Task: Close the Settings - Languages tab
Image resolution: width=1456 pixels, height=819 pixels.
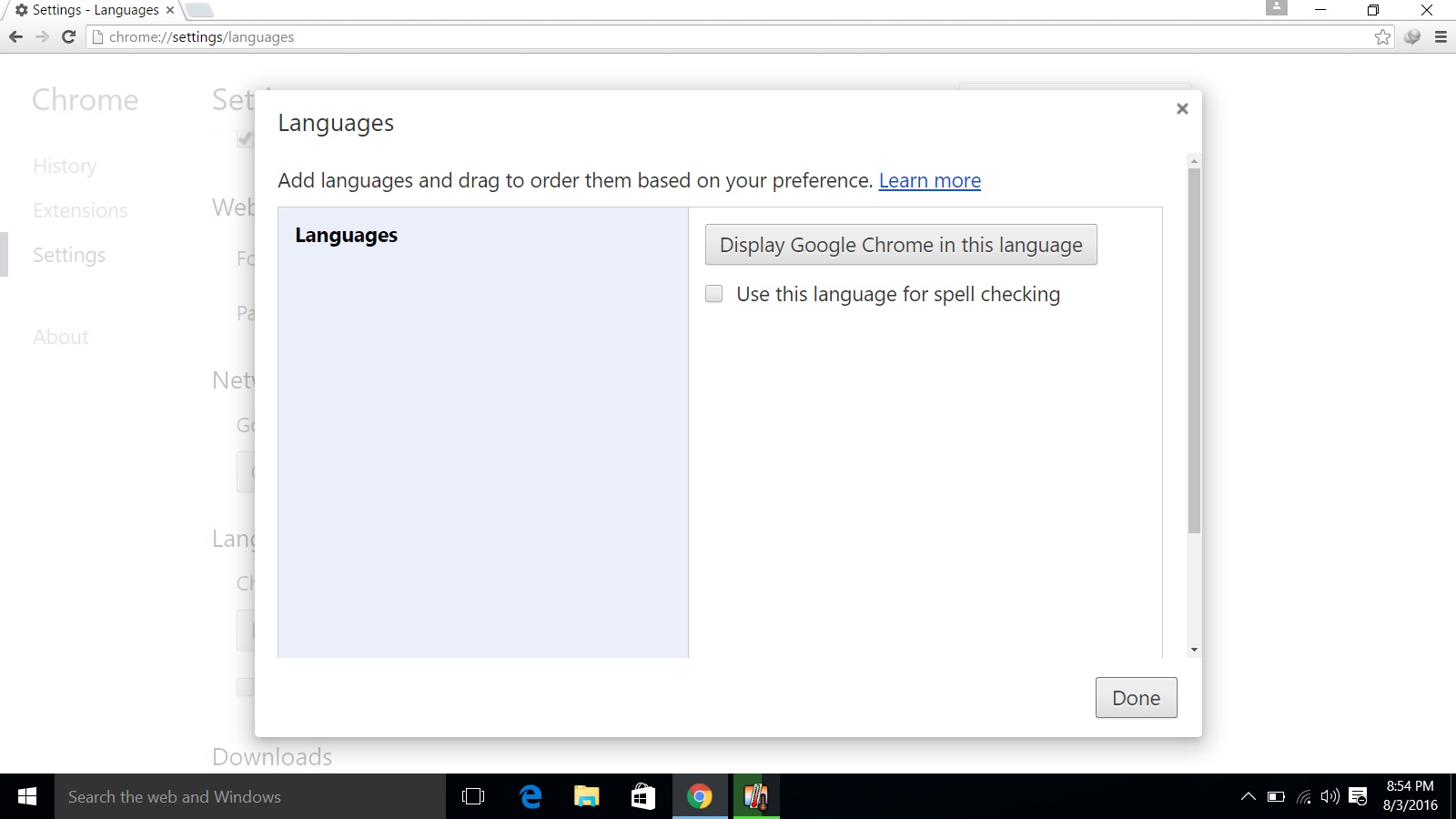Action: (x=170, y=10)
